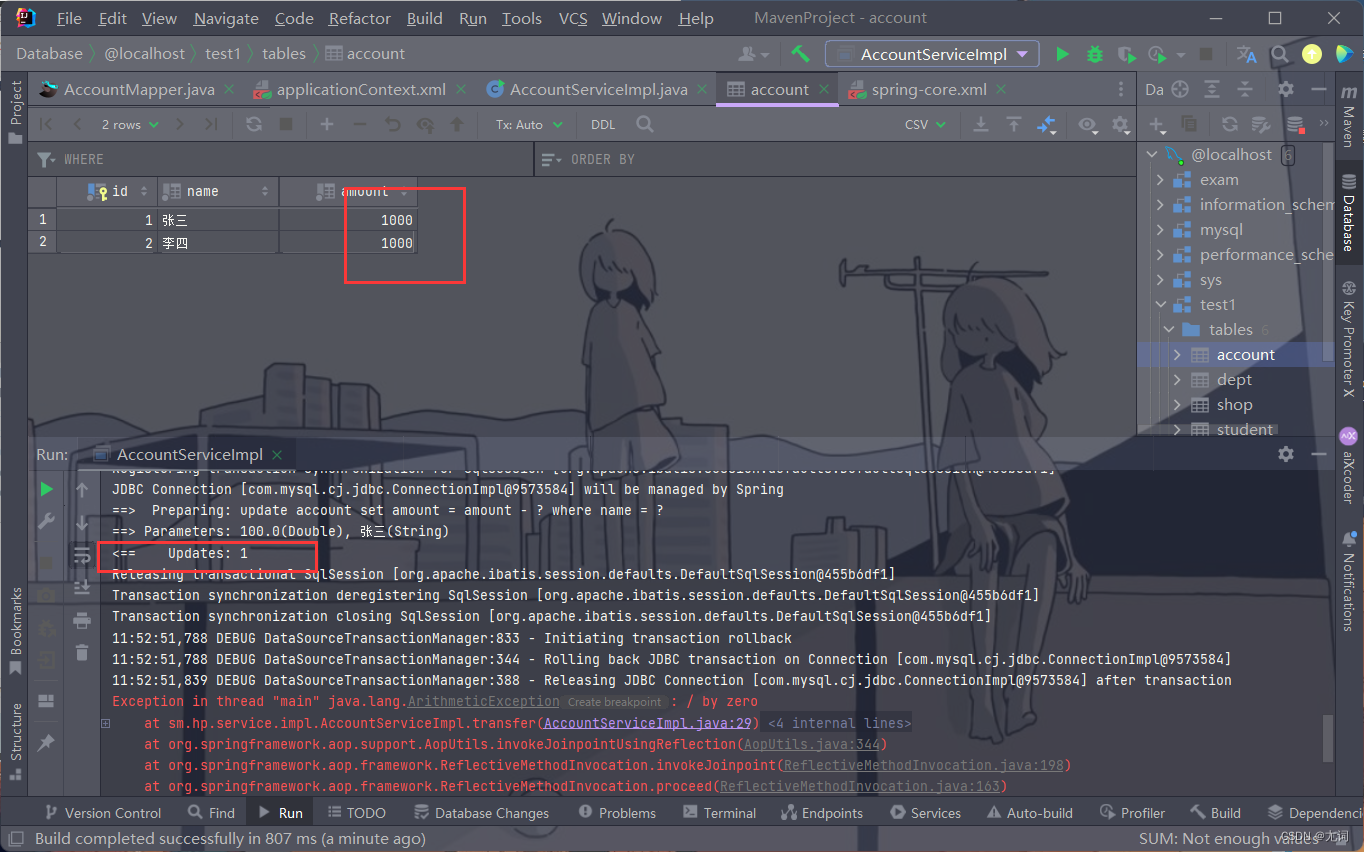Open AccountServiceImpl.java:29 stack trace link
Image resolution: width=1364 pixels, height=852 pixels.
point(650,723)
